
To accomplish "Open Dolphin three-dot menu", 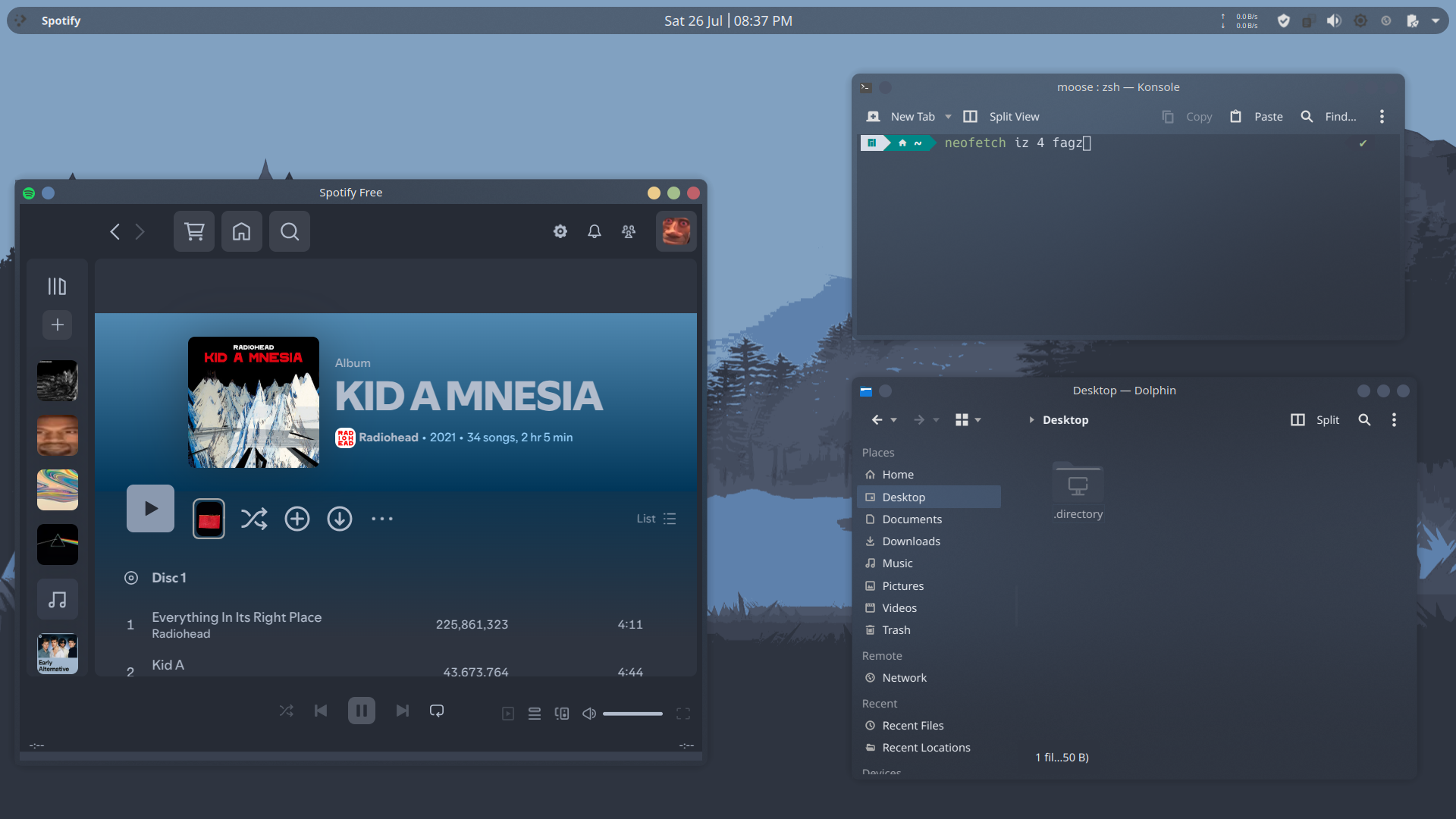I will 1394,420.
